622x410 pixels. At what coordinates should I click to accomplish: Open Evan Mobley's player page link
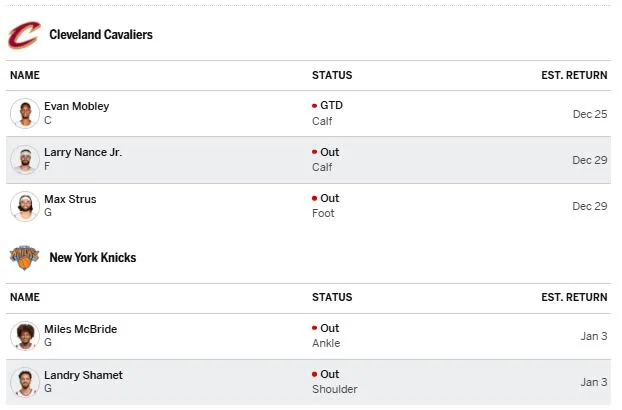click(77, 106)
